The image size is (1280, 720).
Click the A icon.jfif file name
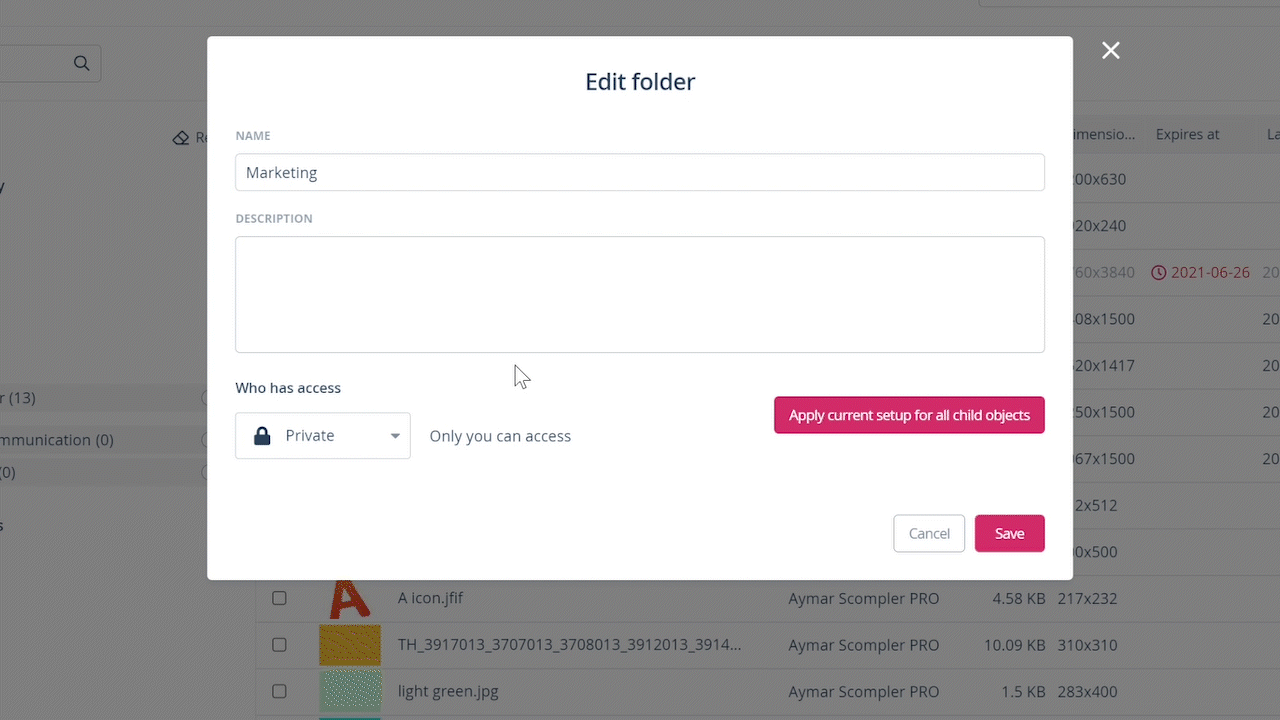pos(430,598)
